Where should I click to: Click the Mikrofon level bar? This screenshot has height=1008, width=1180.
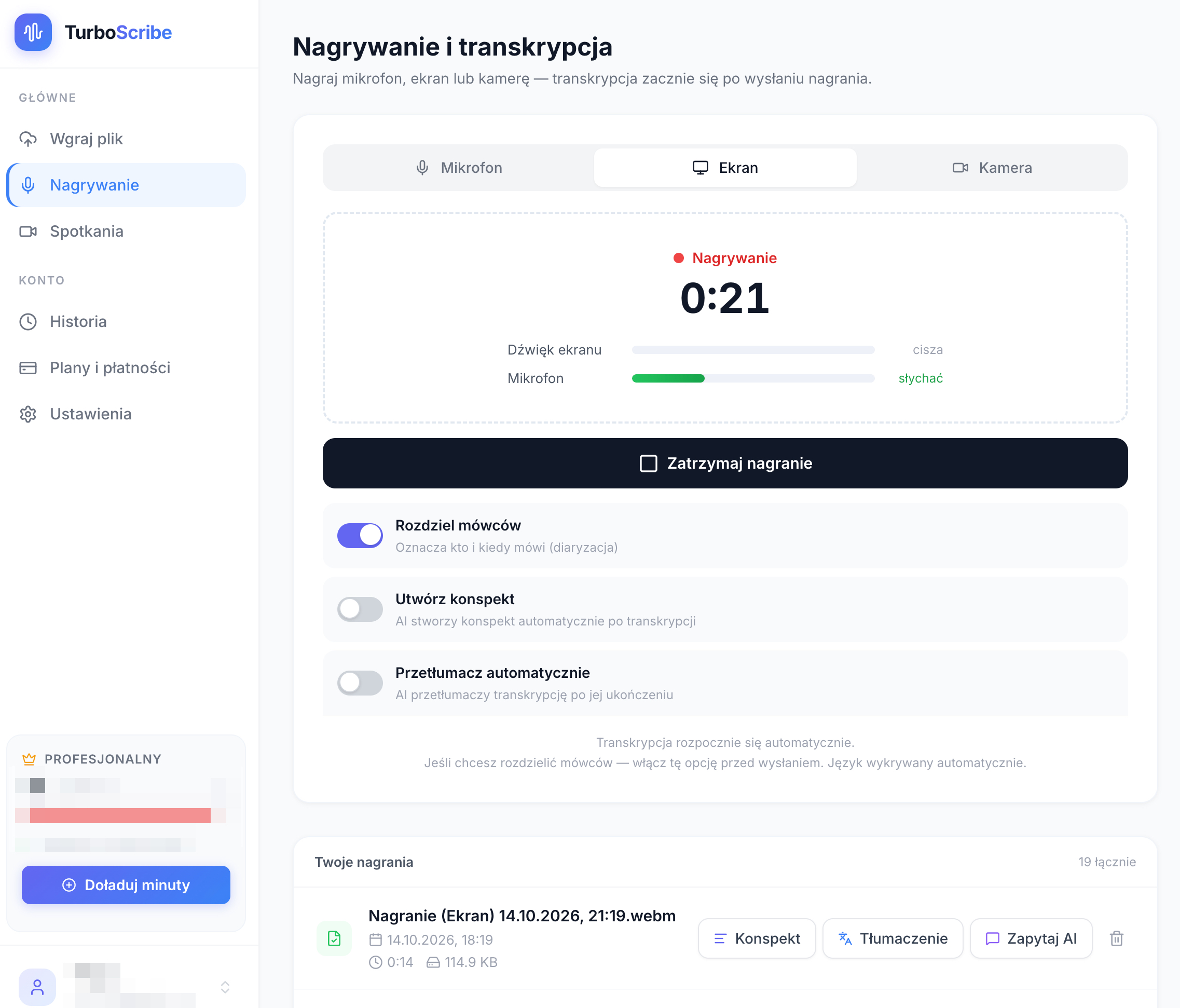click(753, 378)
